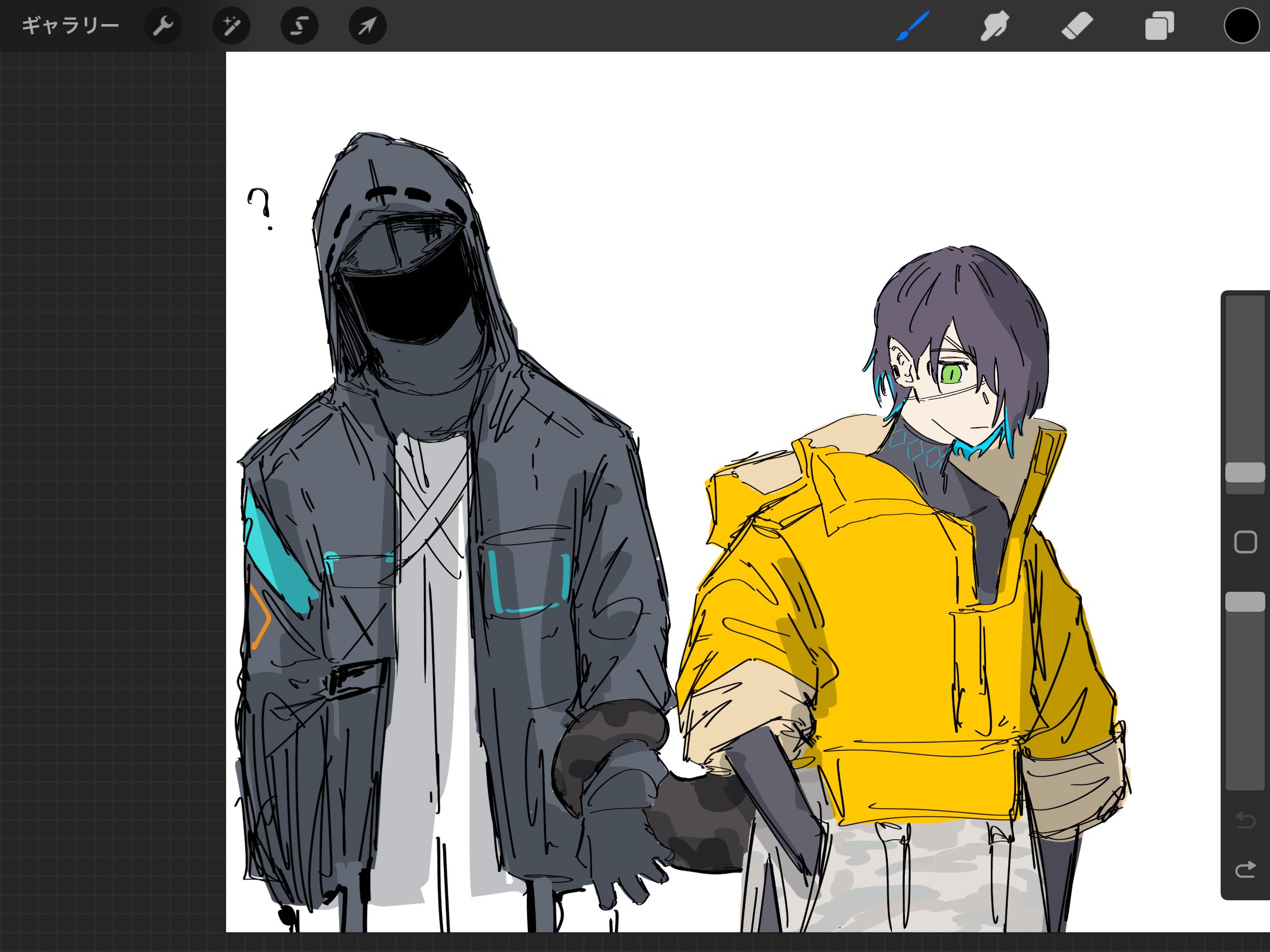Tap the square Modify button in sidebar
The height and width of the screenshot is (952, 1270).
(1245, 542)
